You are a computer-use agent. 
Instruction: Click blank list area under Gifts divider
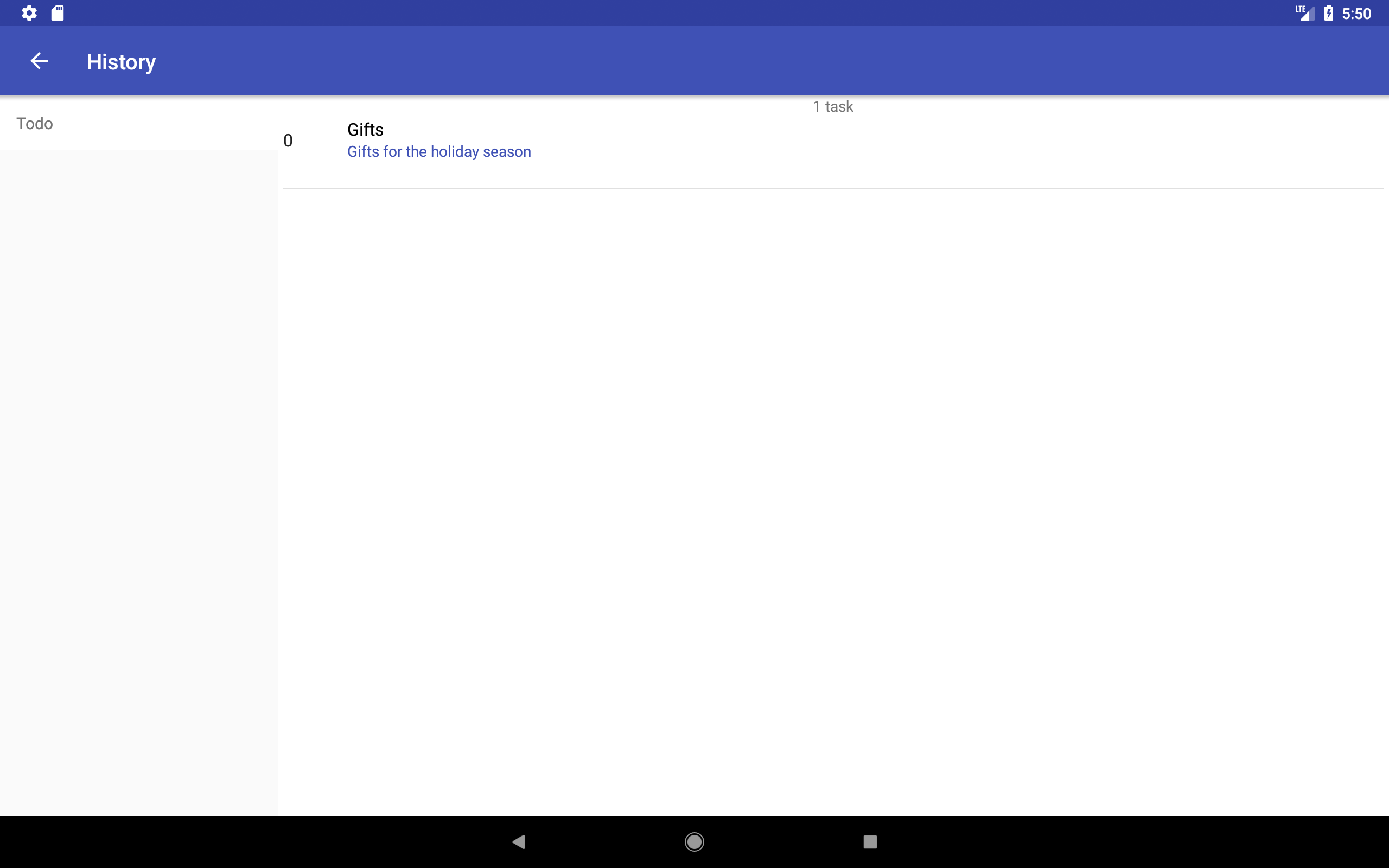pyautogui.click(x=832, y=488)
